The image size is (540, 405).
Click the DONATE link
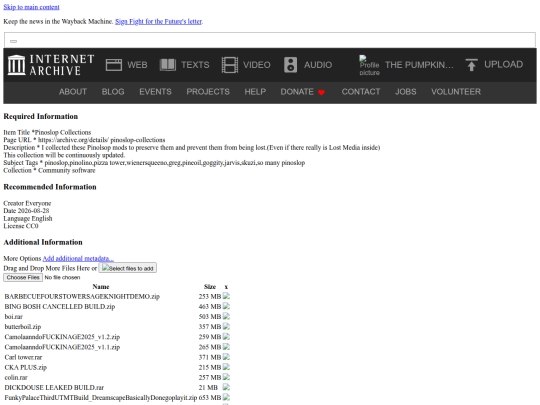[297, 92]
